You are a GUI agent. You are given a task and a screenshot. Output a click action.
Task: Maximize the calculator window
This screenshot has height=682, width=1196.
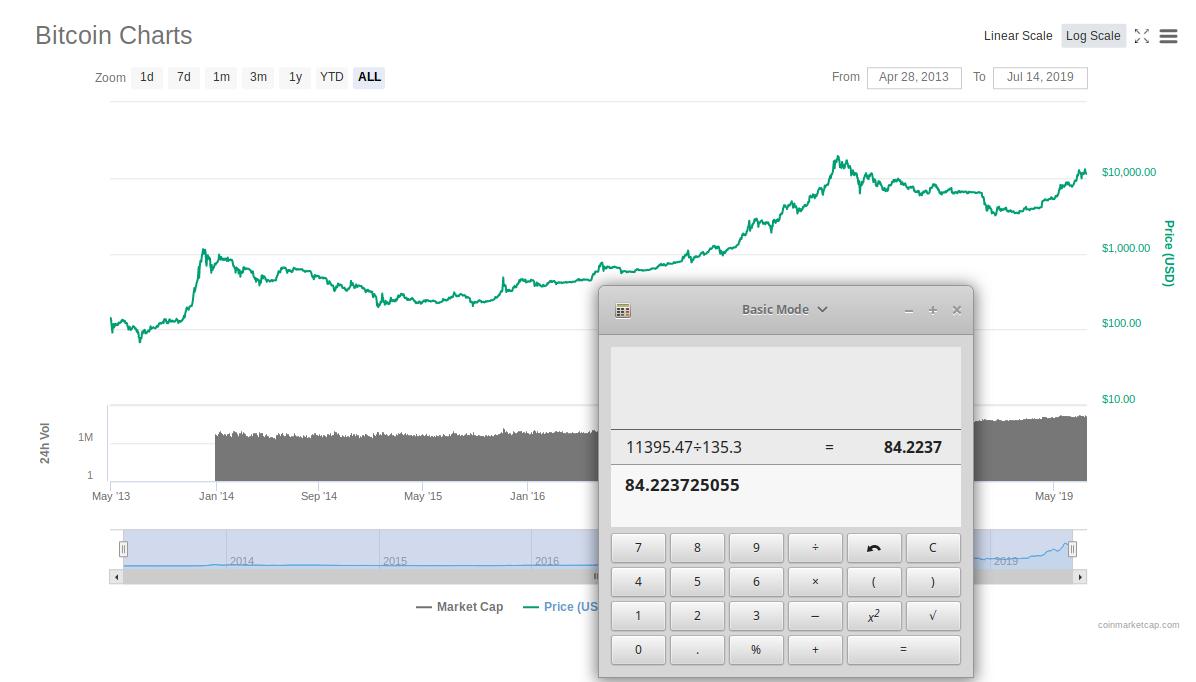(x=933, y=310)
